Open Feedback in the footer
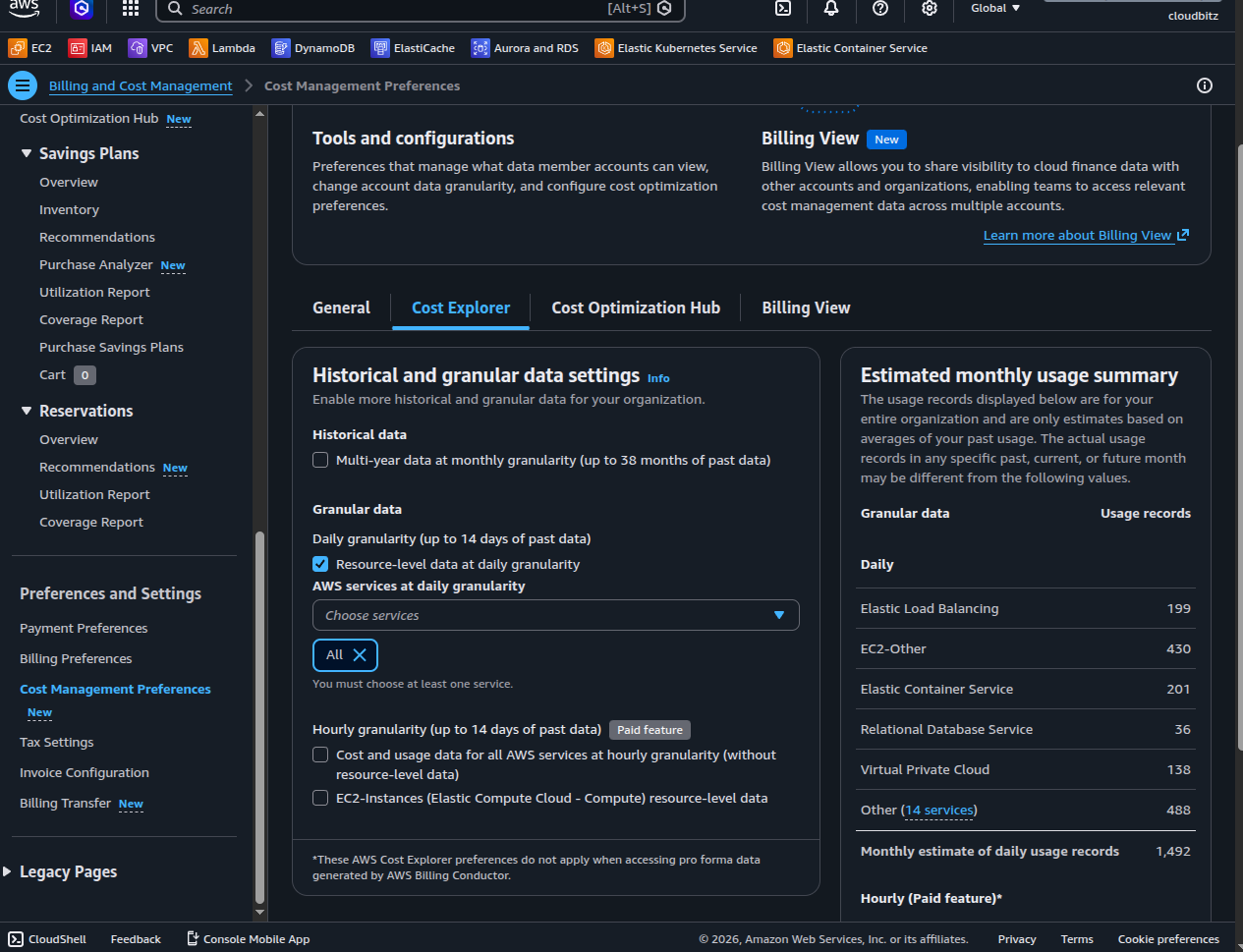Viewport: 1243px width, 952px height. (136, 939)
